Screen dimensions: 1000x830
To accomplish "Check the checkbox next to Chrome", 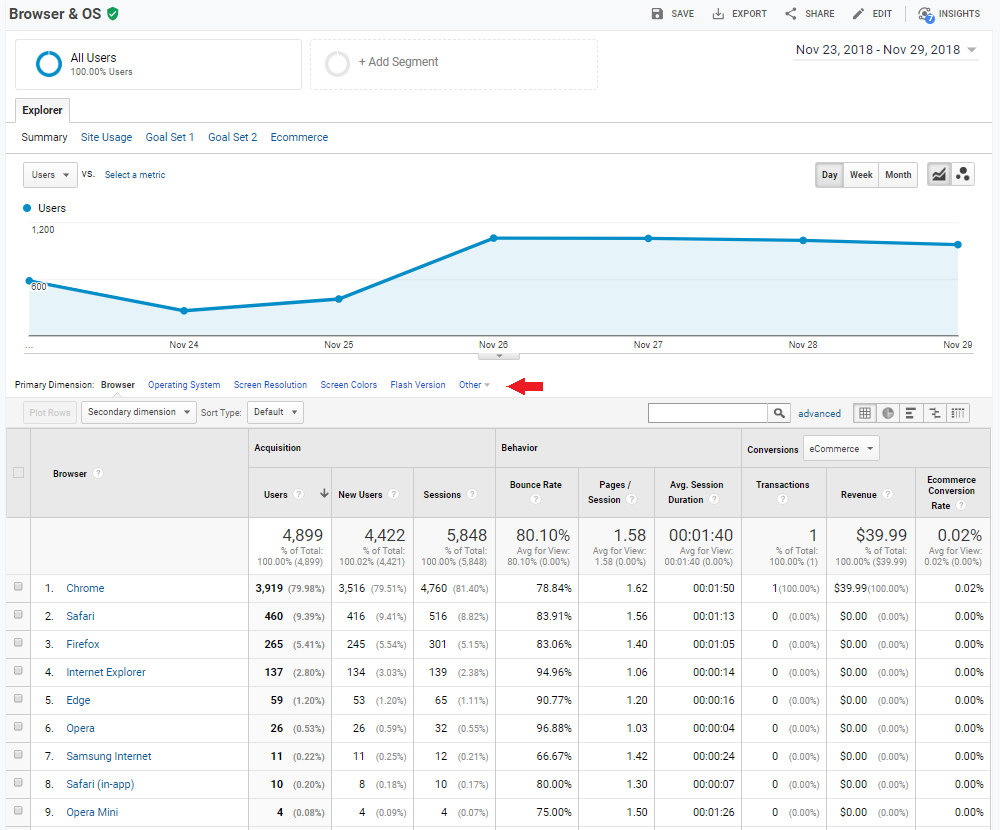I will [x=18, y=588].
